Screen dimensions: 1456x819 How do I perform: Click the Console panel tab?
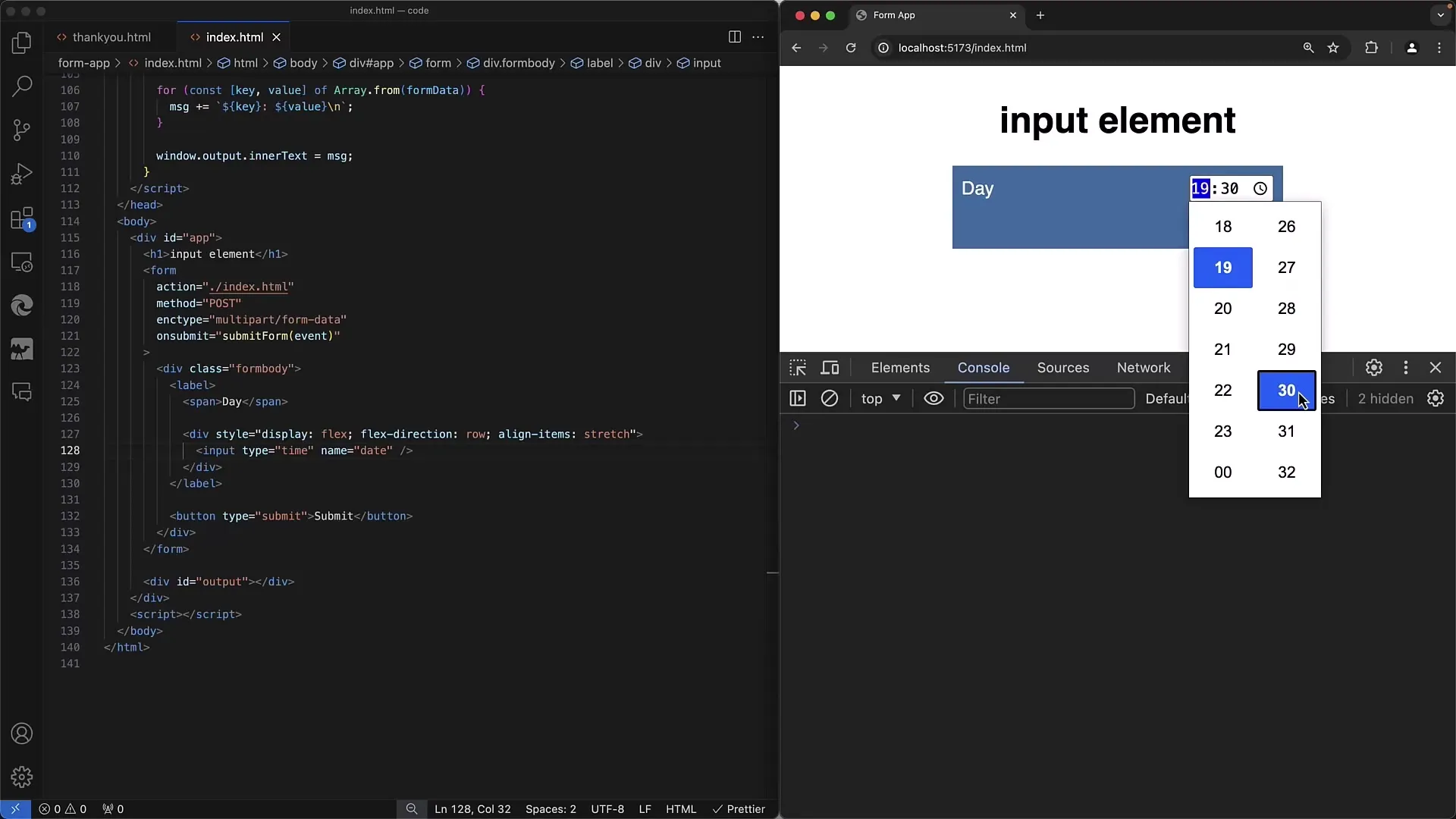point(983,367)
